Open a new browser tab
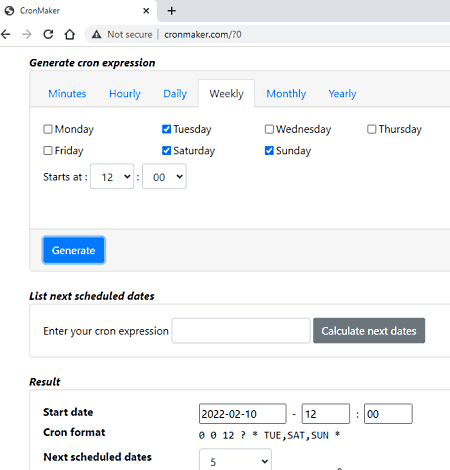This screenshot has height=470, width=450. [x=172, y=11]
